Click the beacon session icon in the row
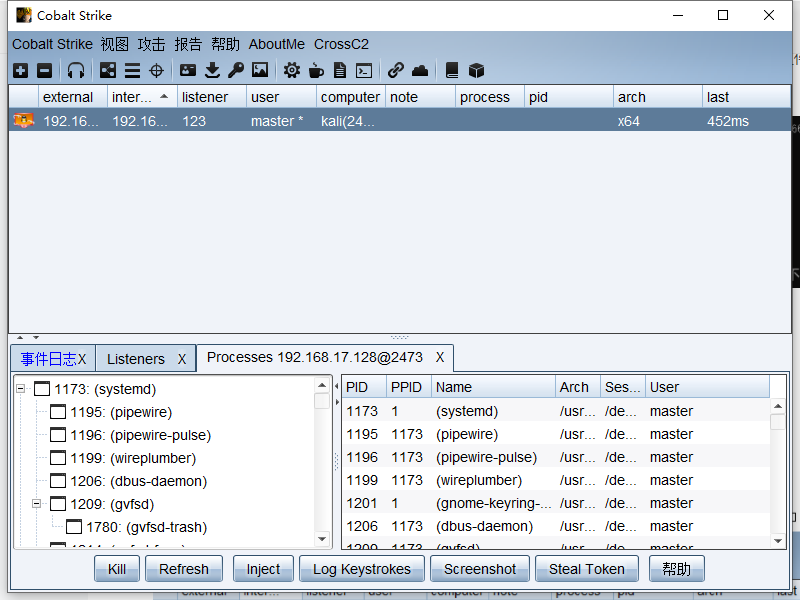The width and height of the screenshot is (800, 600). [x=23, y=120]
